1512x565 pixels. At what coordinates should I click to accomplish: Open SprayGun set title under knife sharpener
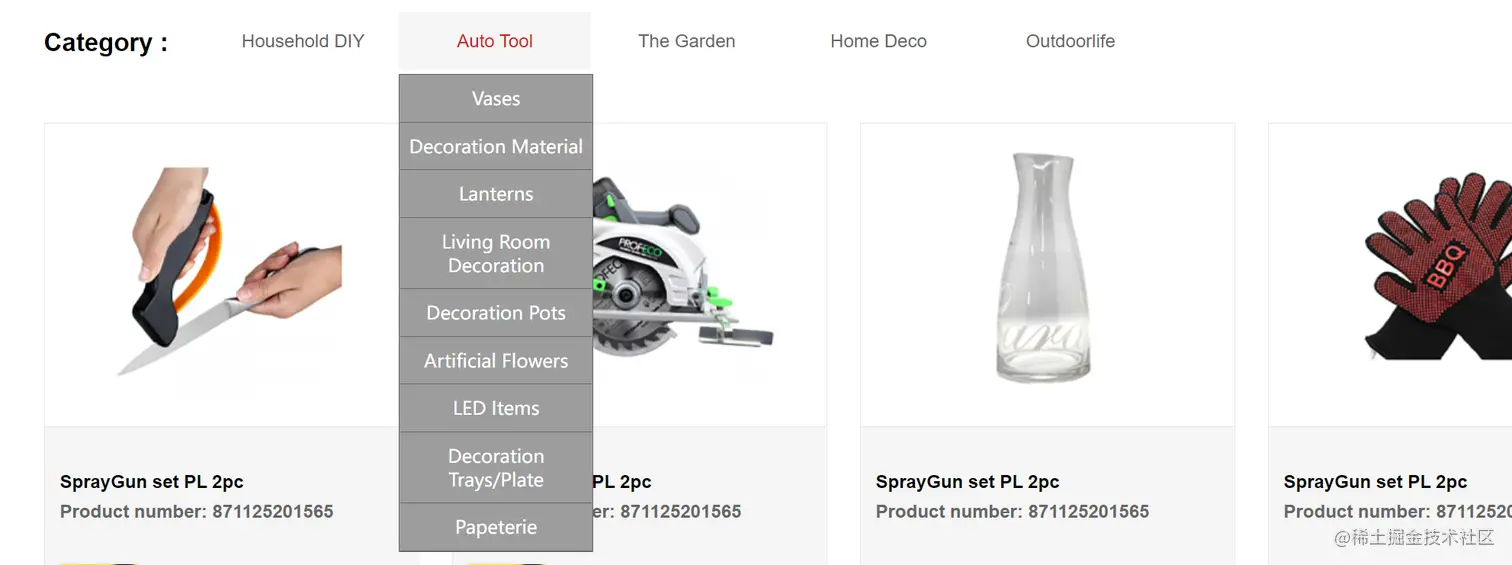point(152,482)
